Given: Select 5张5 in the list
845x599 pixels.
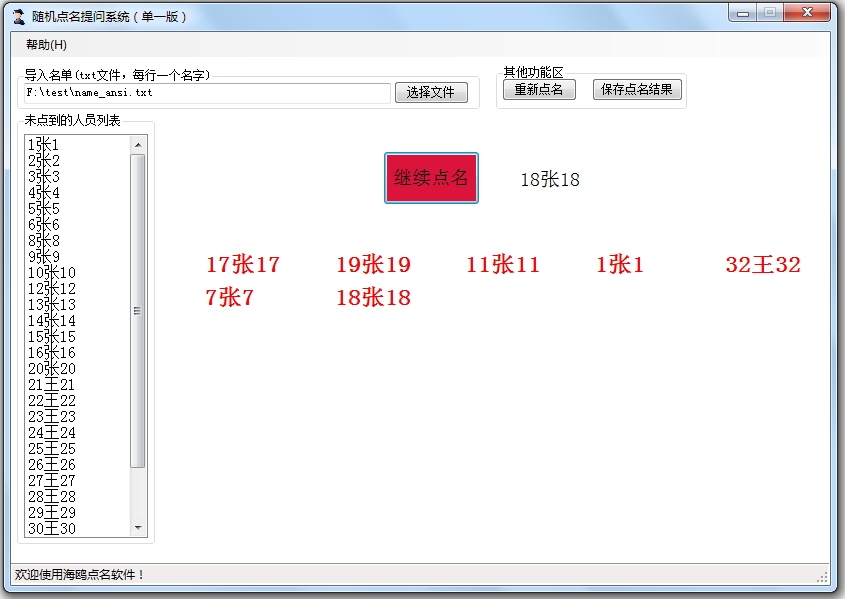Looking at the screenshot, I should tap(78, 208).
